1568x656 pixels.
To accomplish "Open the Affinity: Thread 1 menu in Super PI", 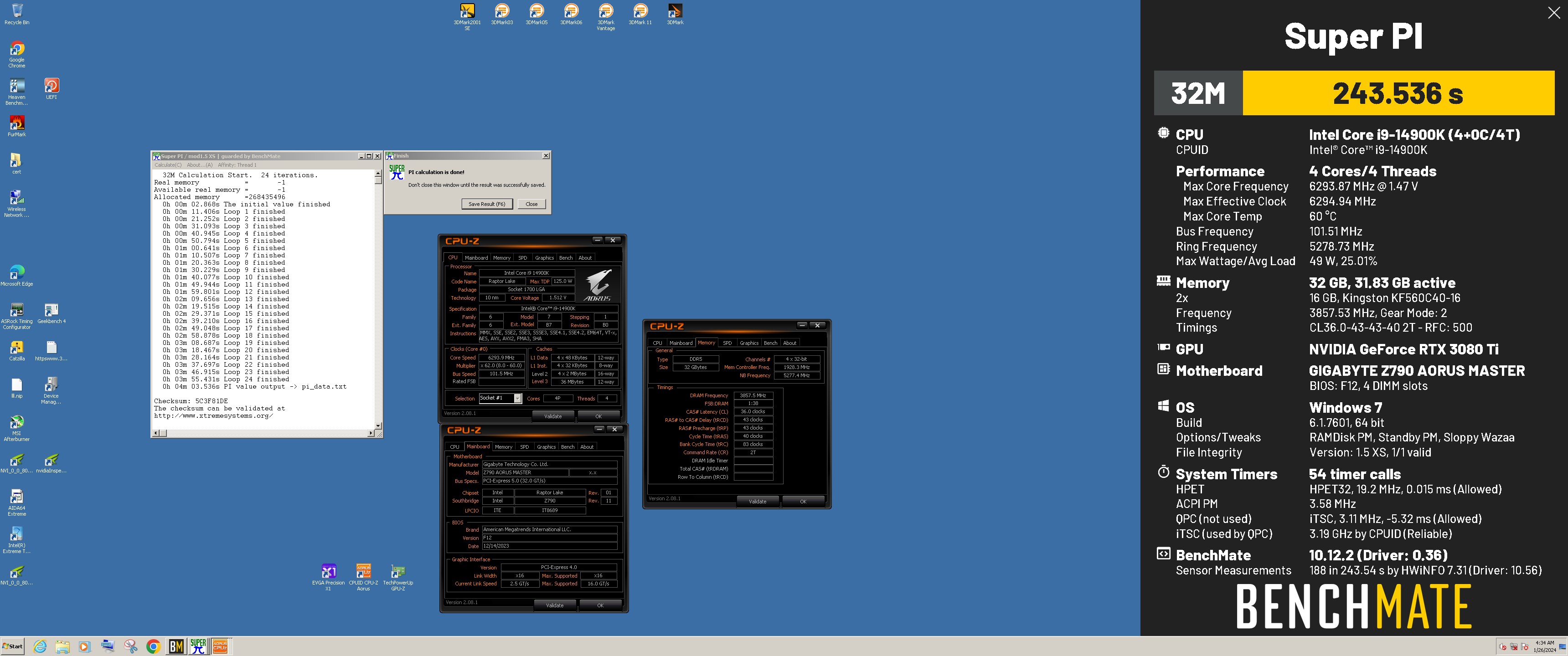I will (237, 165).
